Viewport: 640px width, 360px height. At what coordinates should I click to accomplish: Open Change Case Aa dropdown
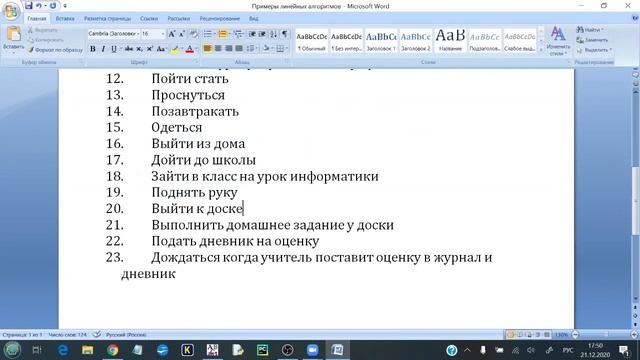tap(161, 49)
